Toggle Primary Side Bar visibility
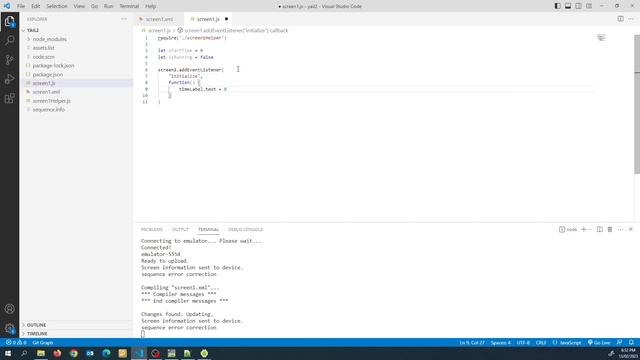The image size is (640, 360). (x=557, y=6)
